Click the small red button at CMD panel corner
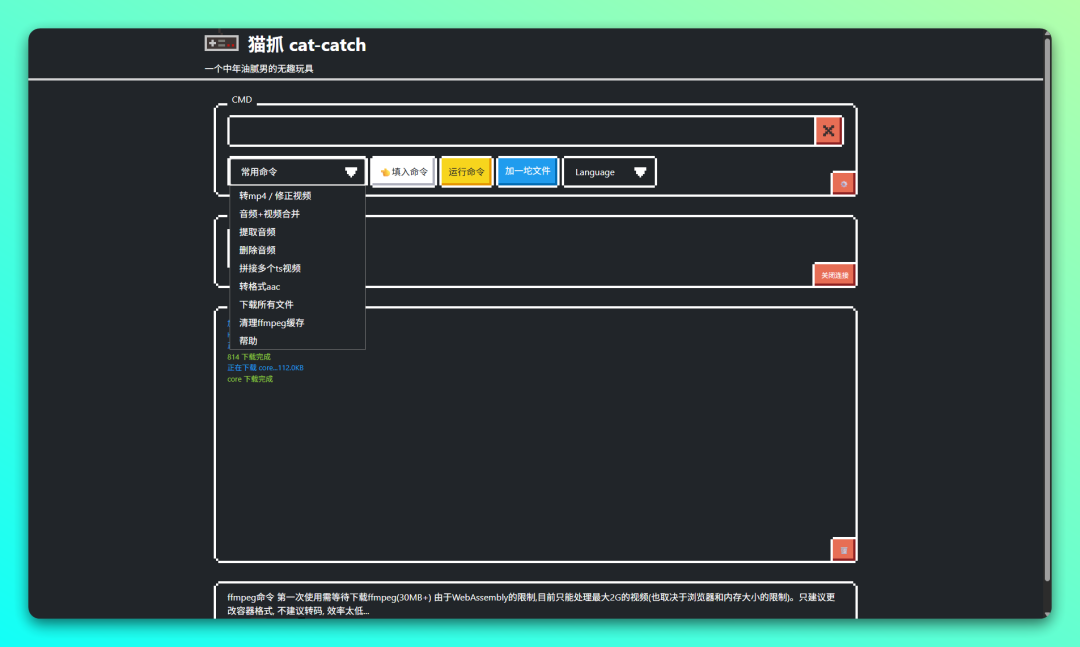Image resolution: width=1080 pixels, height=647 pixels. [844, 184]
